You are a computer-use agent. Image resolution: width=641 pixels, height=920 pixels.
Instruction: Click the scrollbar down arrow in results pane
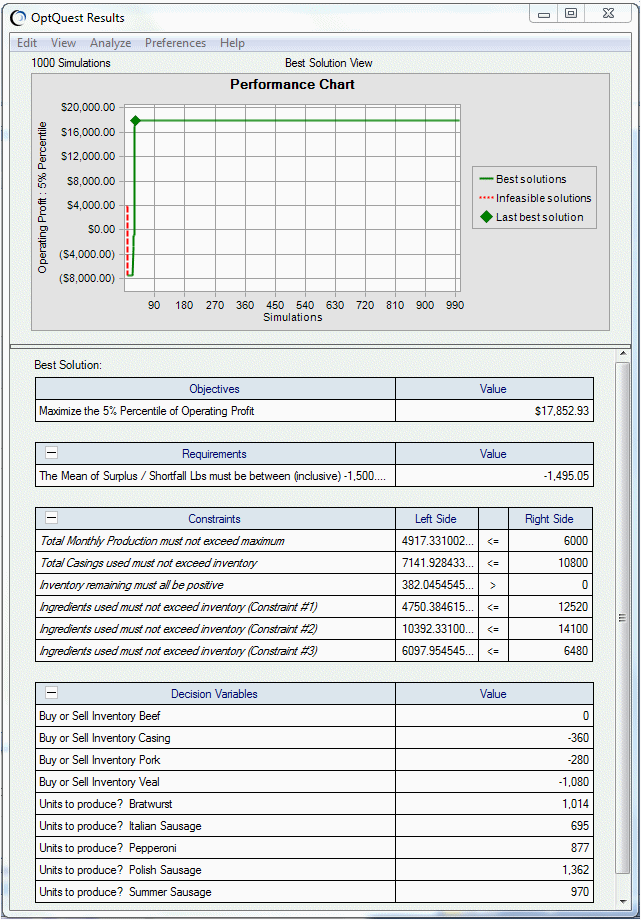pyautogui.click(x=623, y=901)
